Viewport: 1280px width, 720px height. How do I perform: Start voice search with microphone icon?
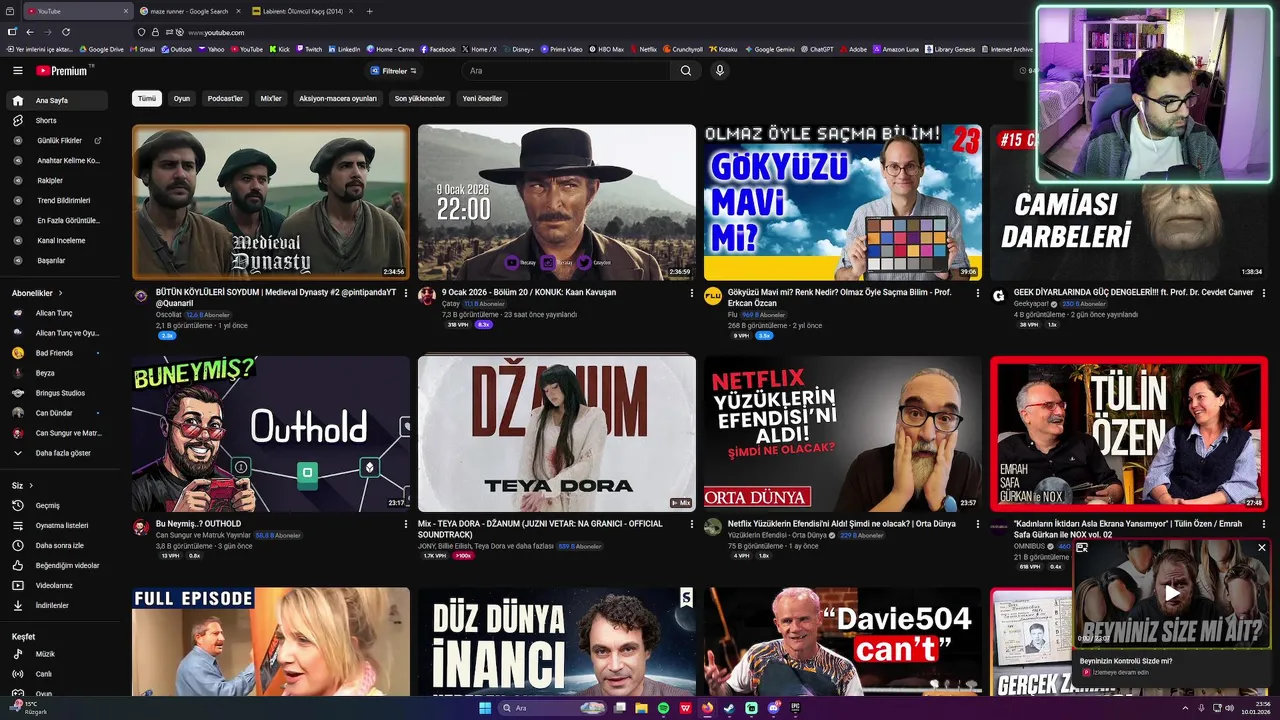click(x=719, y=71)
